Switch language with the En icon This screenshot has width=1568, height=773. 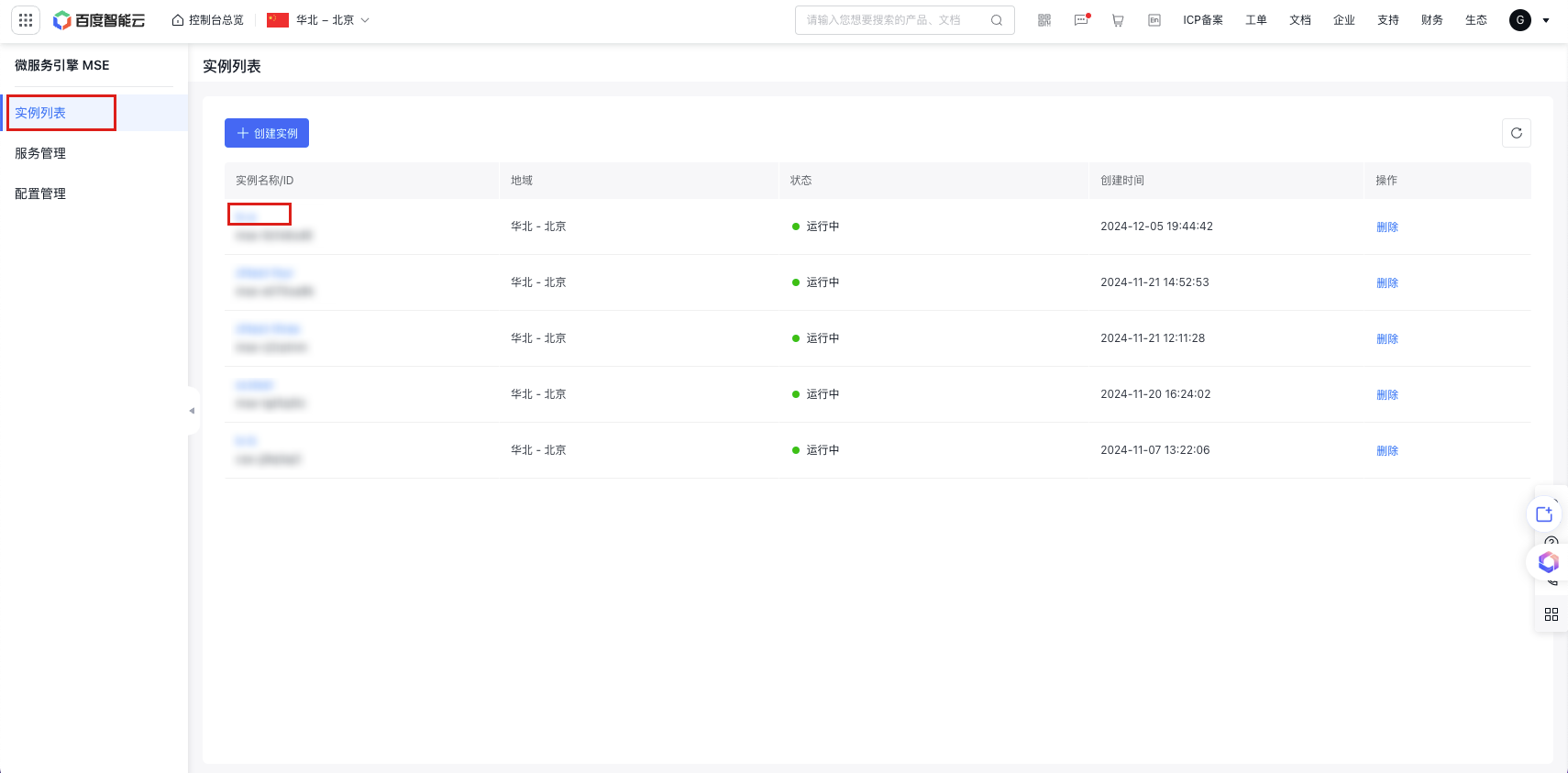[x=1154, y=20]
